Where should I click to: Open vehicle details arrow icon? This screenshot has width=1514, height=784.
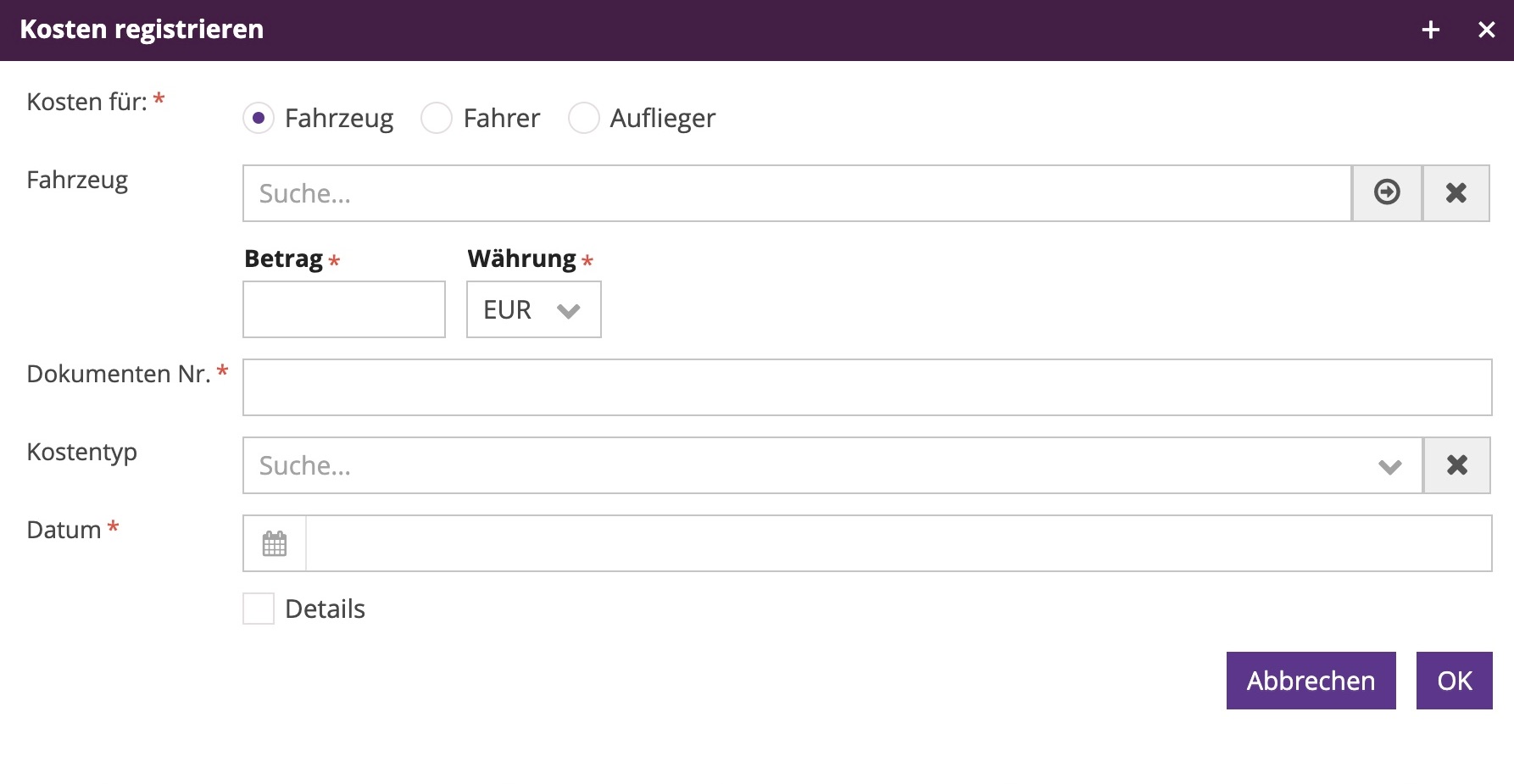pos(1387,193)
